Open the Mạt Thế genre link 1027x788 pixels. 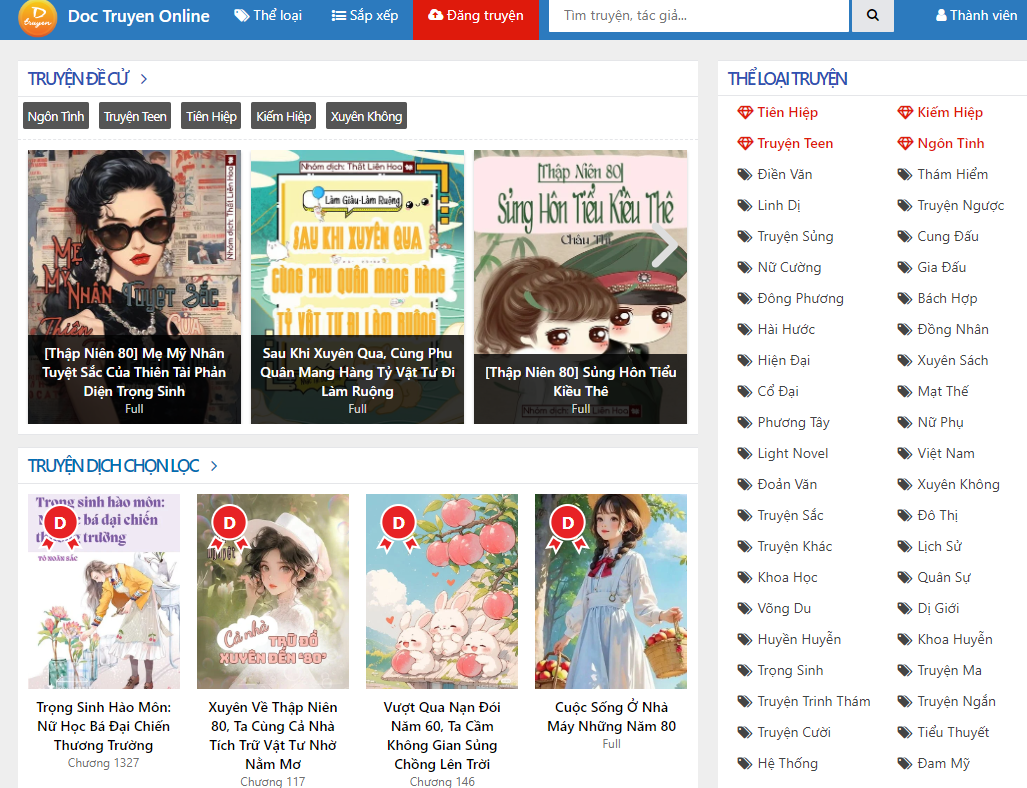(943, 392)
